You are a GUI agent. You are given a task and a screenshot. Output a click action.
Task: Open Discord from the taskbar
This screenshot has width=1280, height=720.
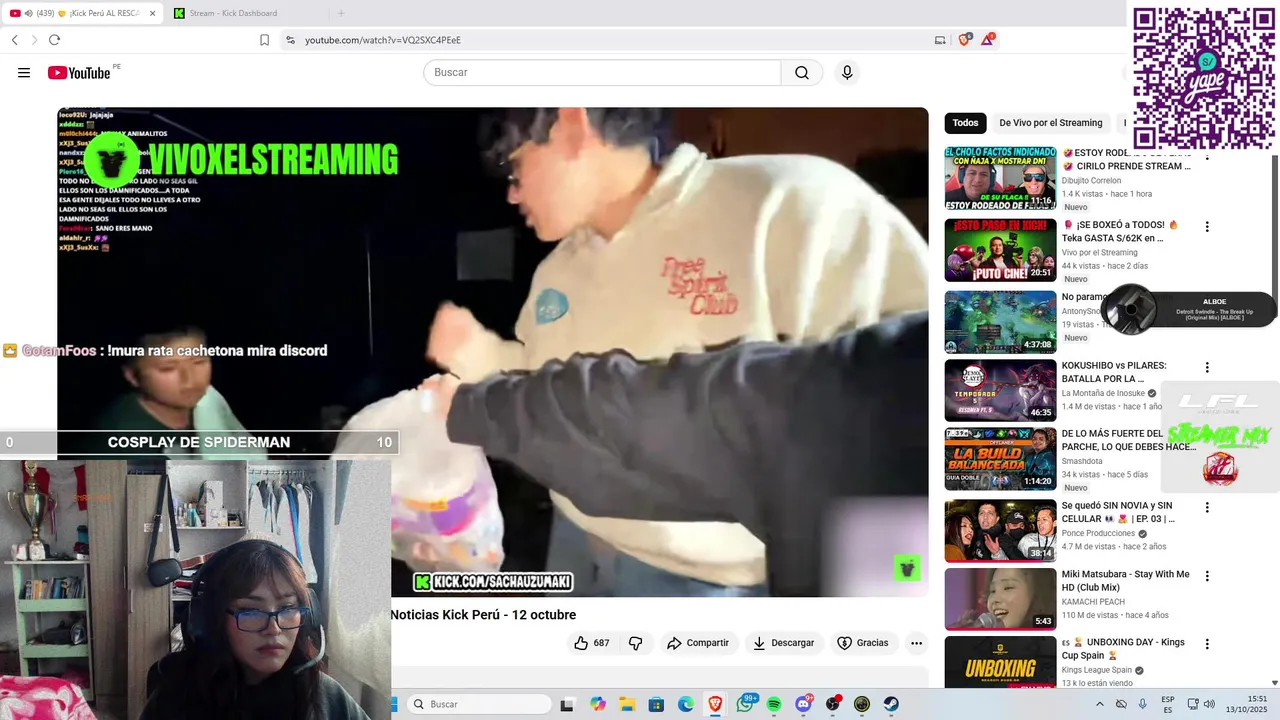[803, 704]
